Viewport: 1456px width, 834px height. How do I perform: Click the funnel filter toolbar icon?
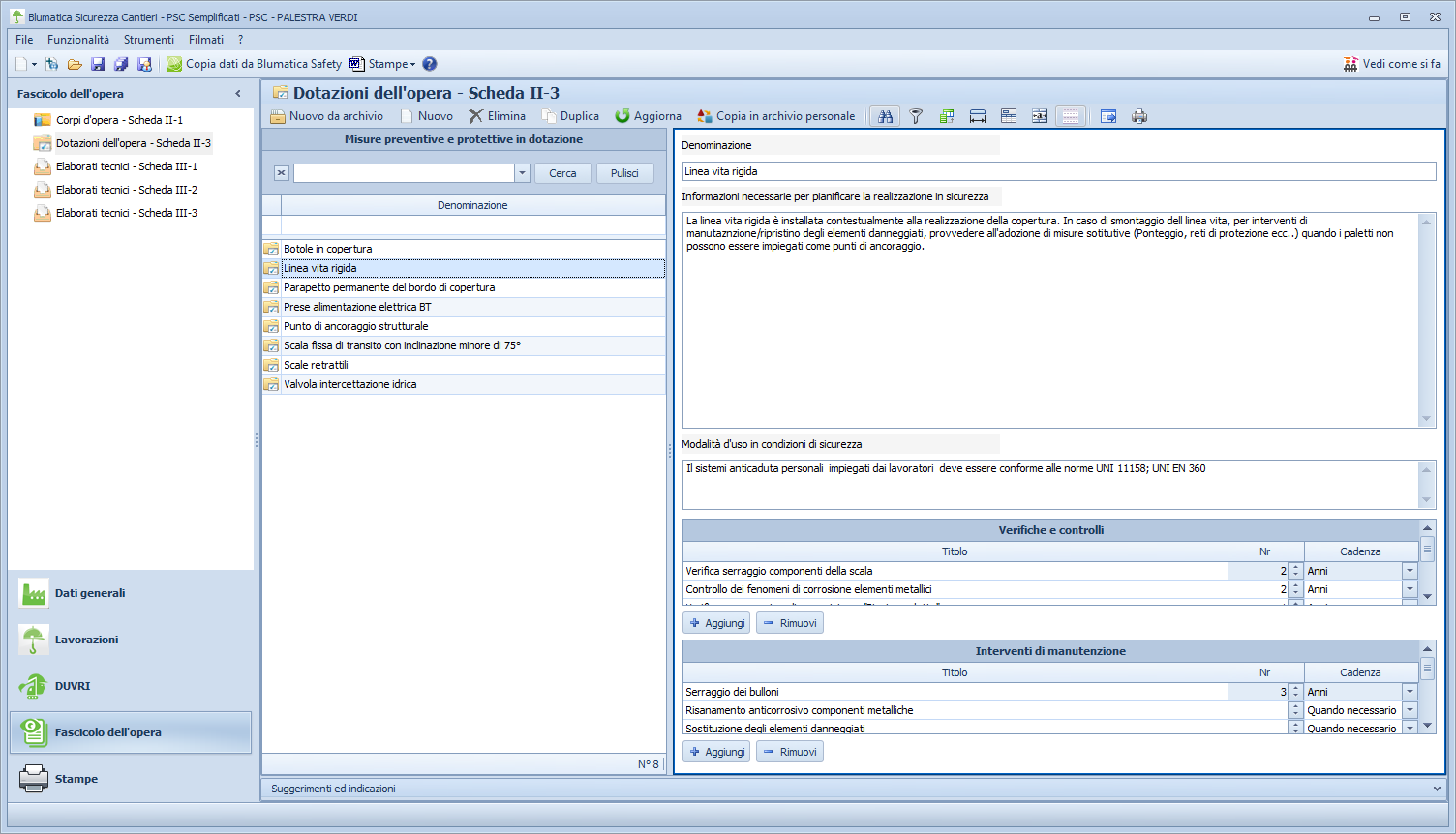(916, 116)
